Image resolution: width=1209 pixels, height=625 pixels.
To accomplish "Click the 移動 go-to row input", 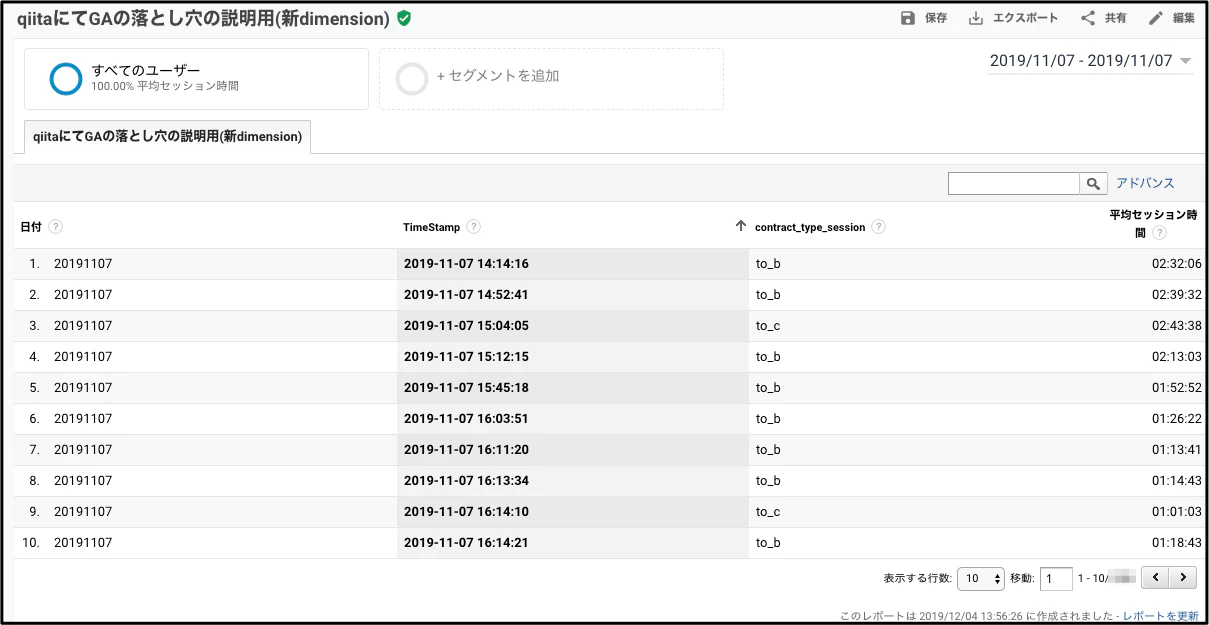I will (1056, 578).
